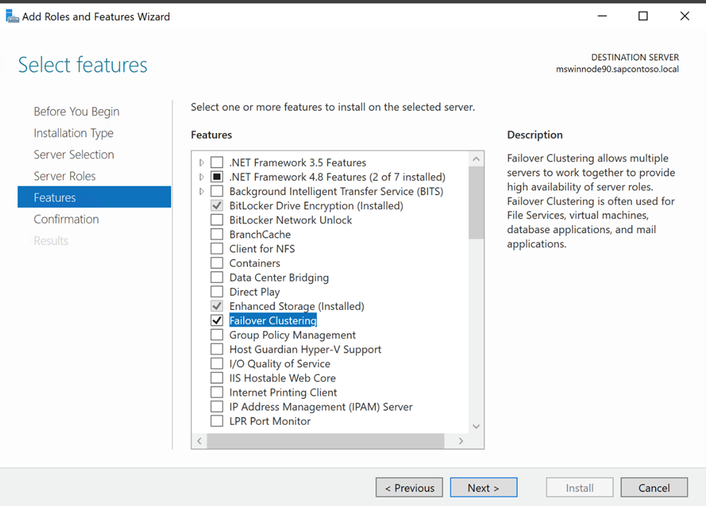
Task: Click the Next button
Action: (x=484, y=488)
